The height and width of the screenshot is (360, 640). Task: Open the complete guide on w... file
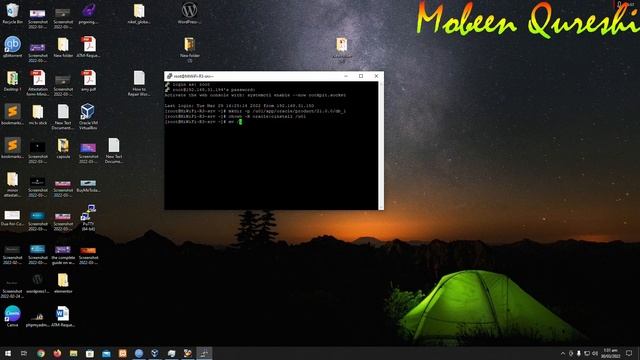tap(63, 255)
